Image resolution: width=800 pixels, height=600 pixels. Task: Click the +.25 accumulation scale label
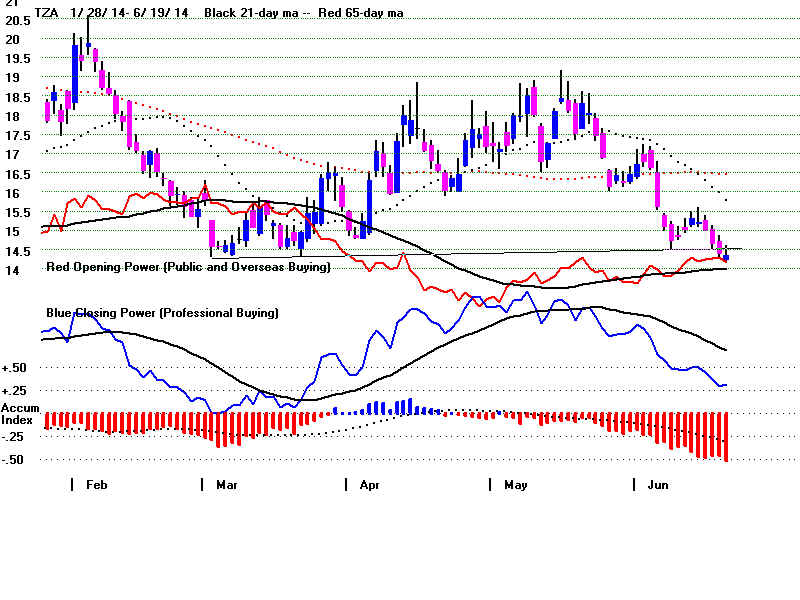pos(14,391)
